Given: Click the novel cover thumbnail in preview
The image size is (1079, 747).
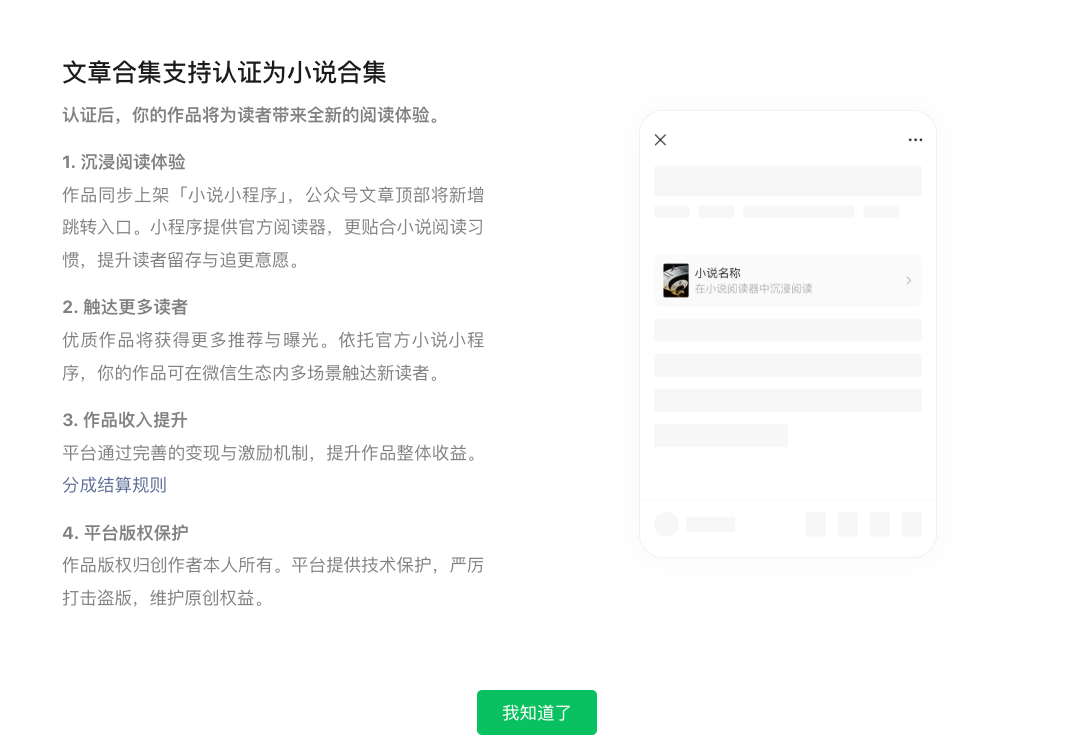Looking at the screenshot, I should 676,280.
